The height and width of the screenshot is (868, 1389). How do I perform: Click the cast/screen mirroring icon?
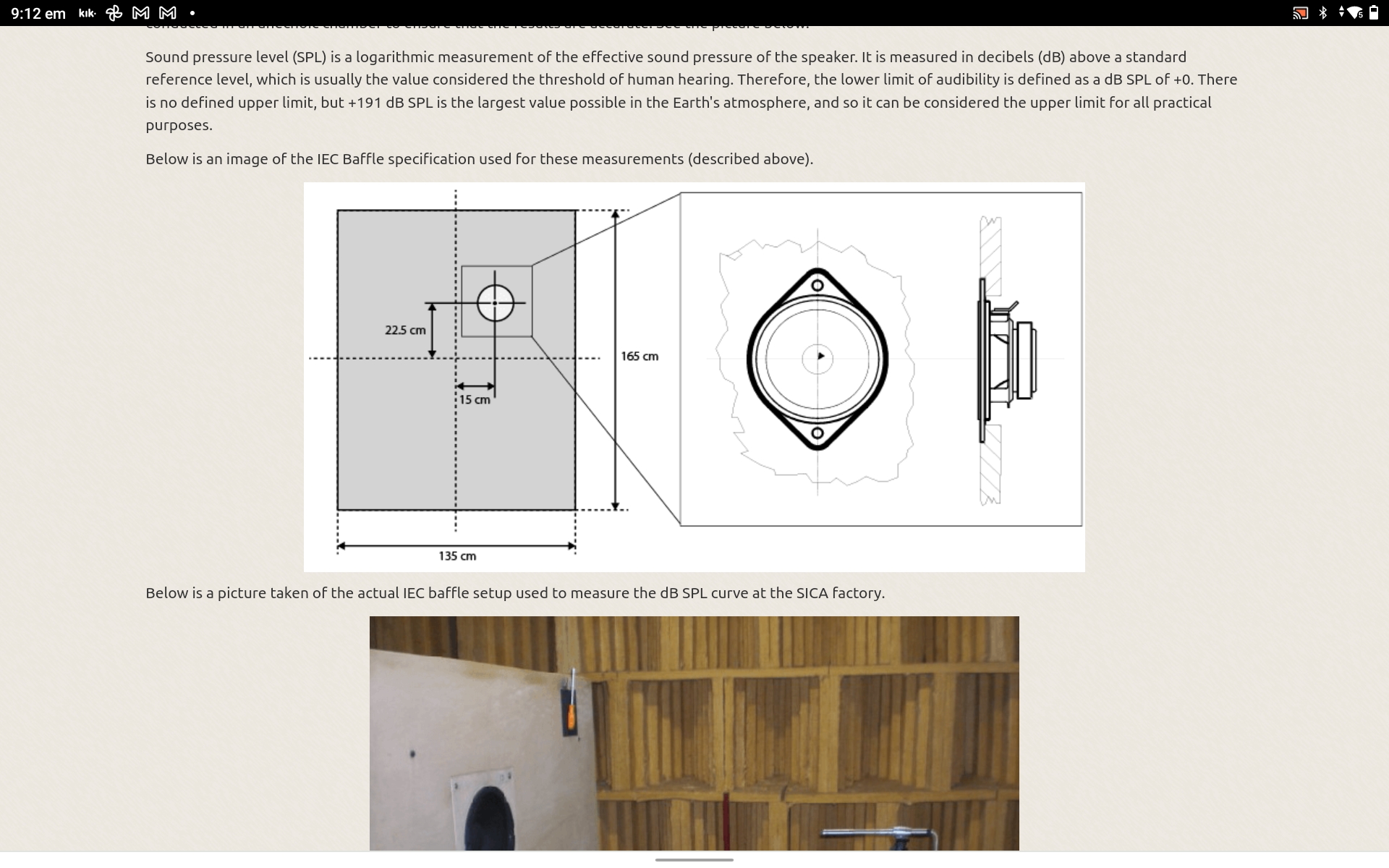1301,13
